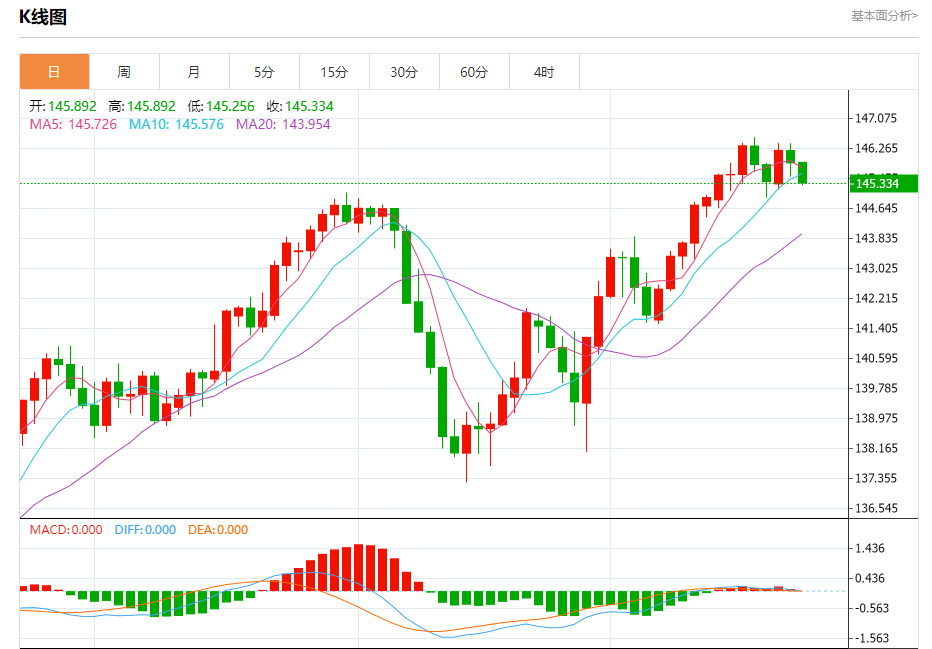This screenshot has height=649, width=932.
Task: Click the 144.645 price axis label
Action: click(x=876, y=208)
